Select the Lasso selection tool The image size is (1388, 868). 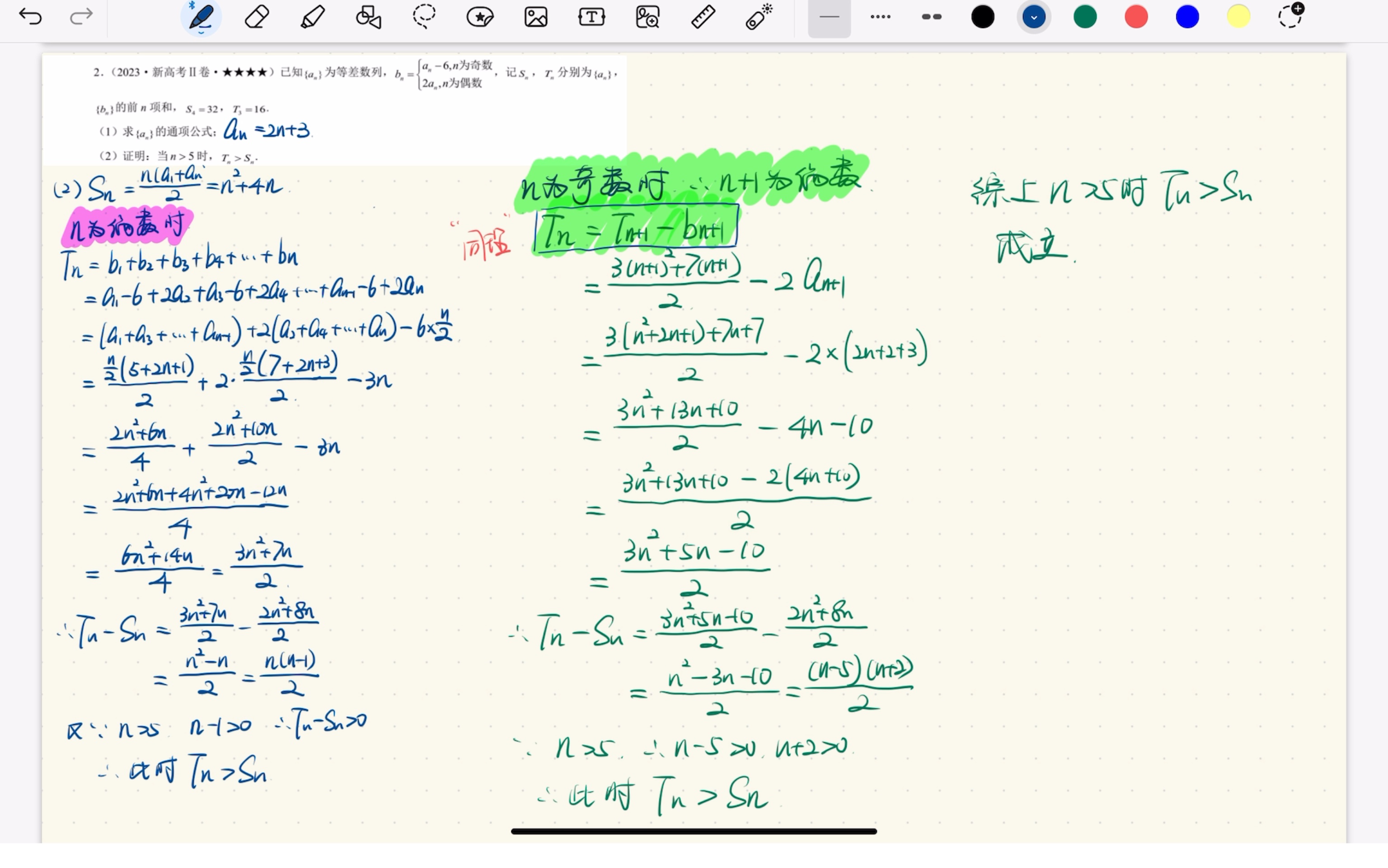point(424,17)
